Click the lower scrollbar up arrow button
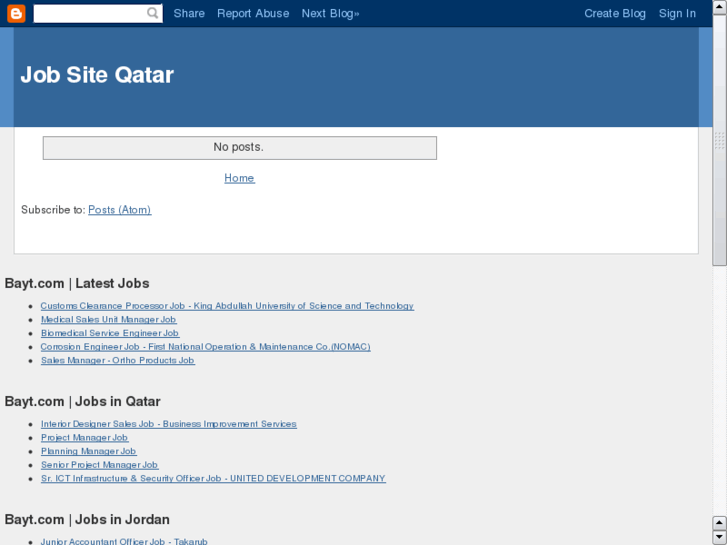727x545 pixels. (x=720, y=523)
